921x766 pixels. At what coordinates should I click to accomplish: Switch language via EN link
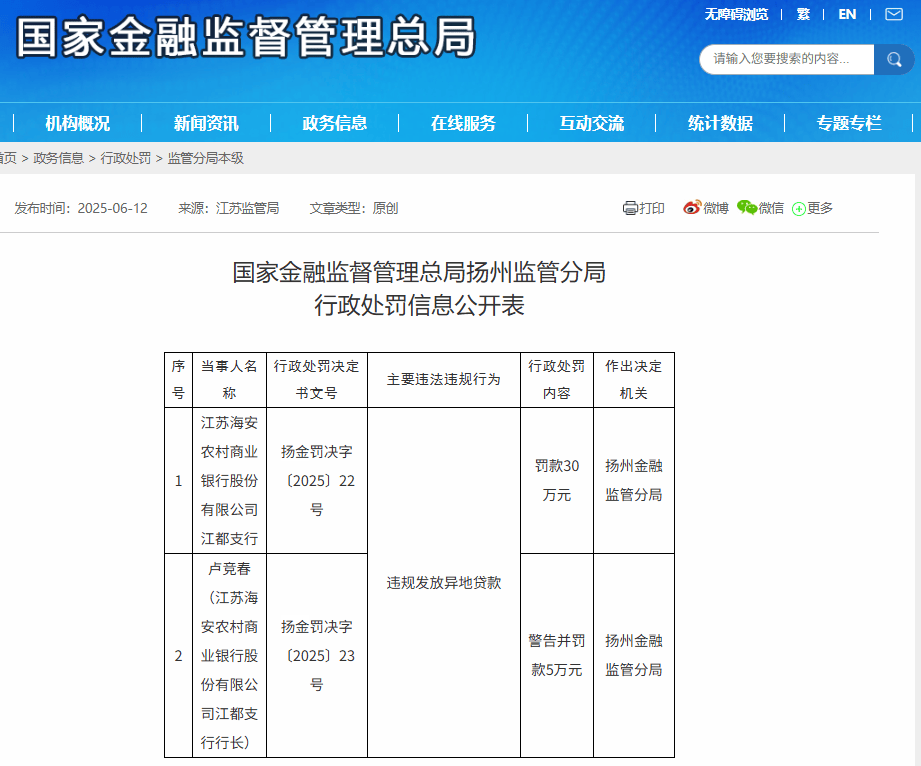click(x=847, y=14)
